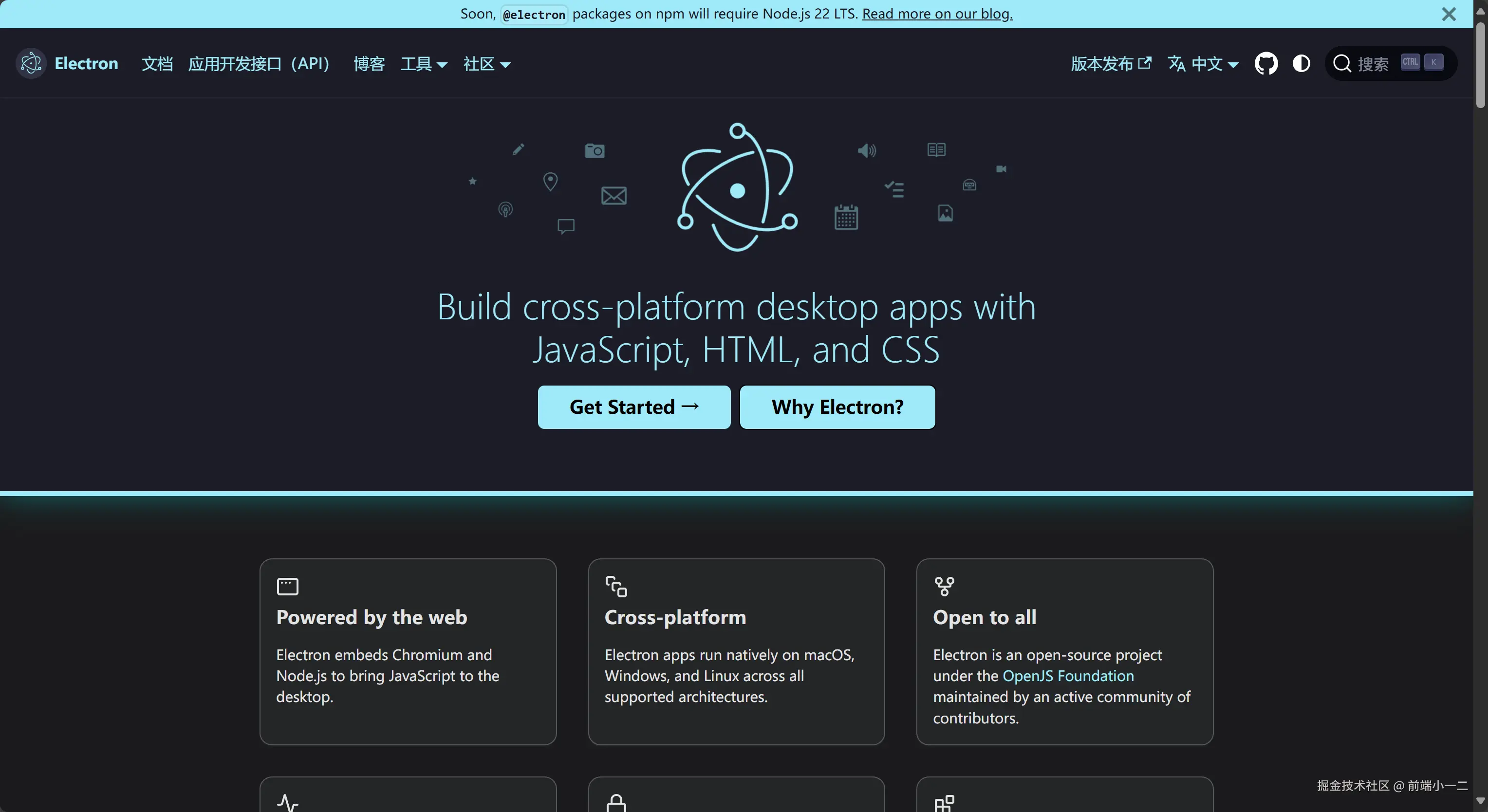
Task: Expand the 工具 dropdown menu
Action: [x=424, y=63]
